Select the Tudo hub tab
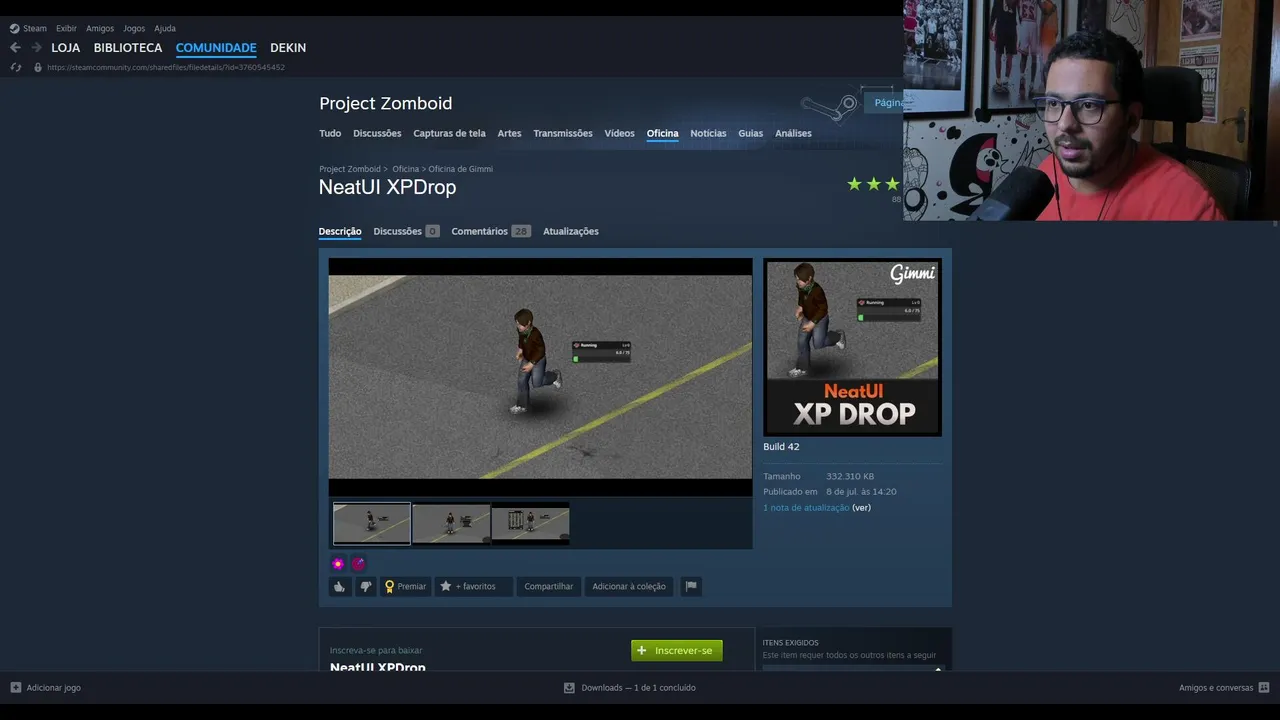Image resolution: width=1280 pixels, height=720 pixels. (x=330, y=133)
